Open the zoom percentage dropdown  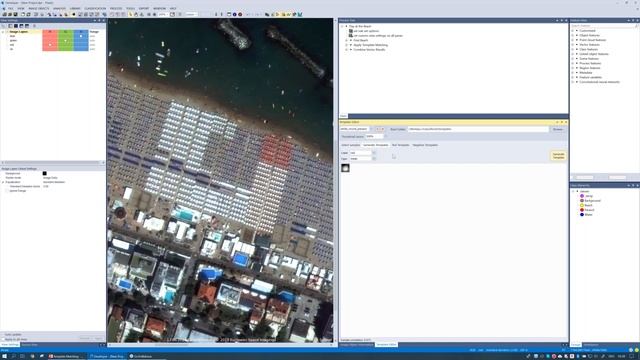(x=168, y=14)
